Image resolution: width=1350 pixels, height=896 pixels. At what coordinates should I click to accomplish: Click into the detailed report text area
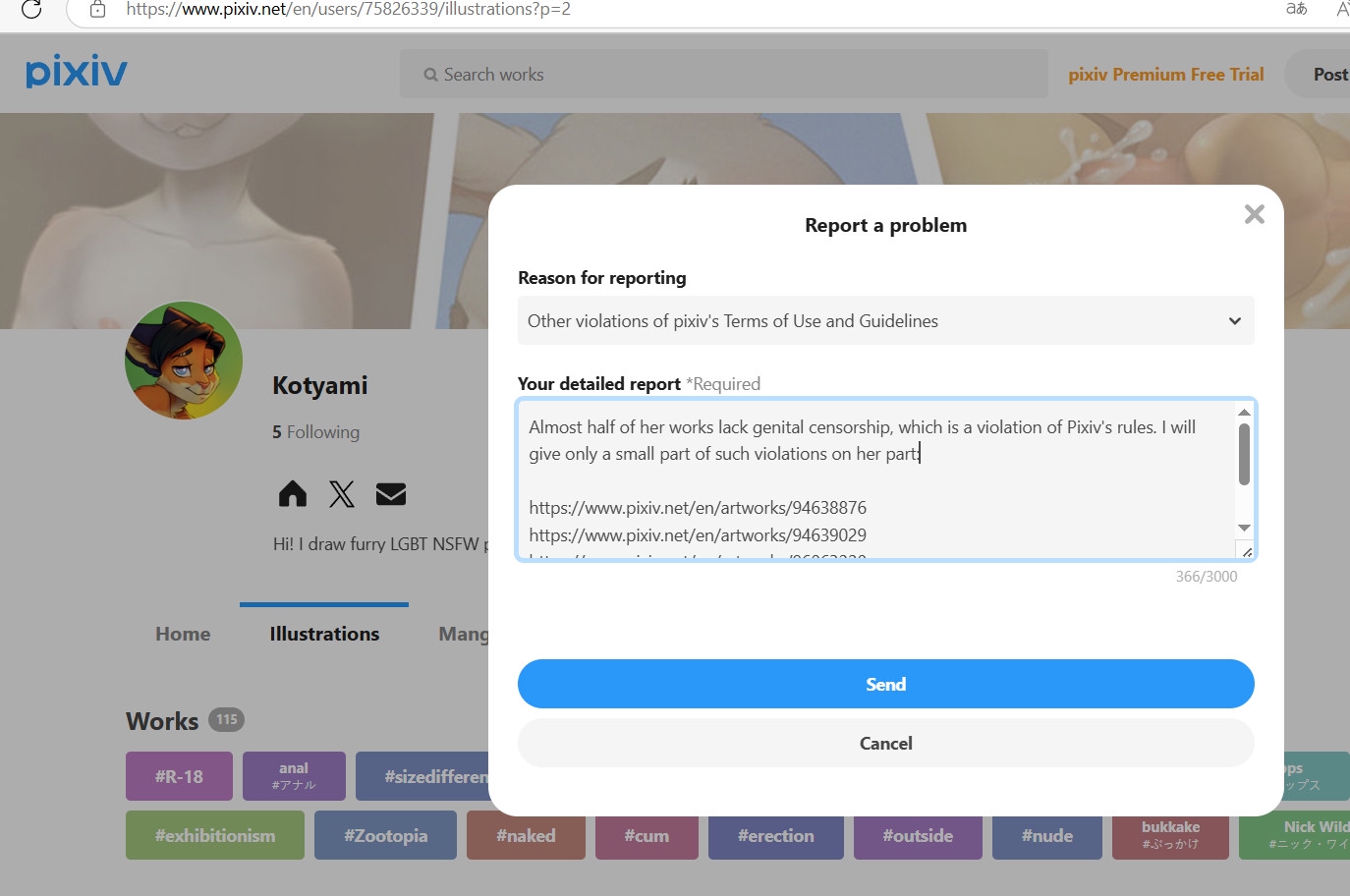(876, 479)
